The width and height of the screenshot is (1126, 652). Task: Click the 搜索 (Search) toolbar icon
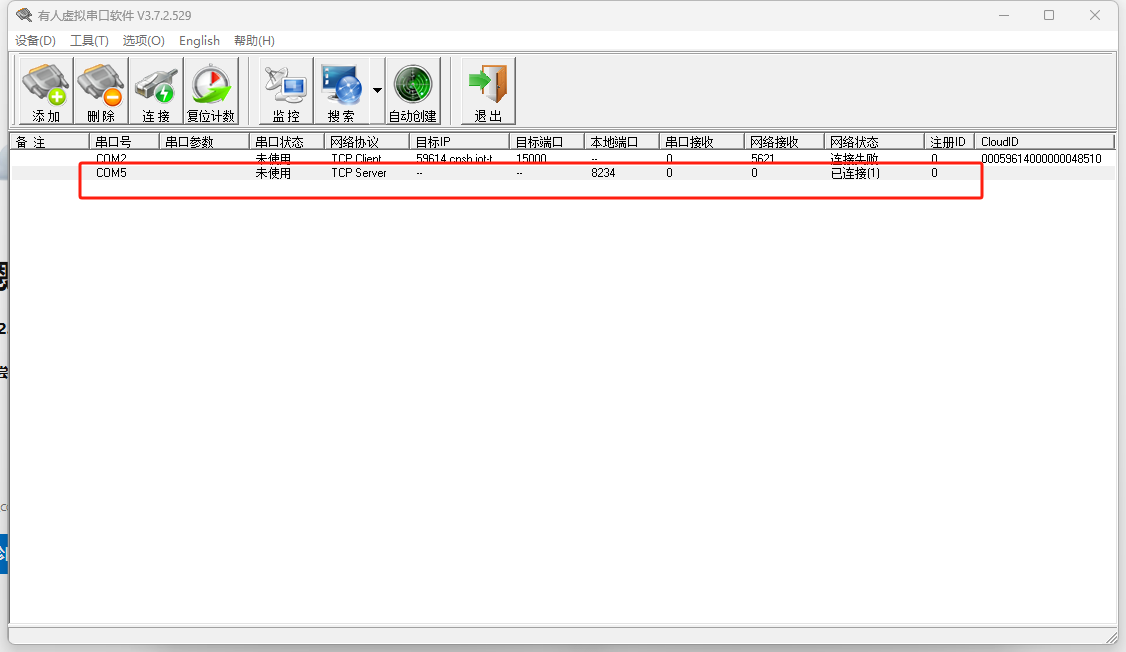pos(341,91)
